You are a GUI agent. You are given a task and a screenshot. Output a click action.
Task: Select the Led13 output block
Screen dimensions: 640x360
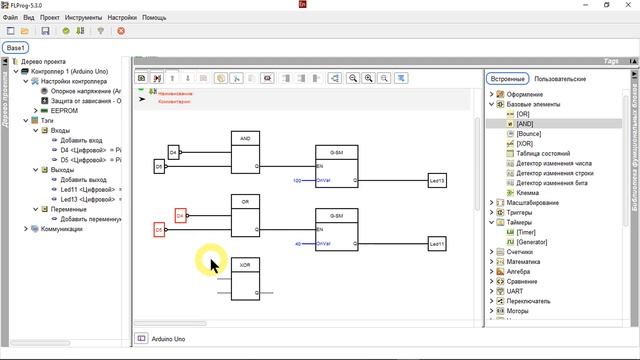click(x=437, y=180)
